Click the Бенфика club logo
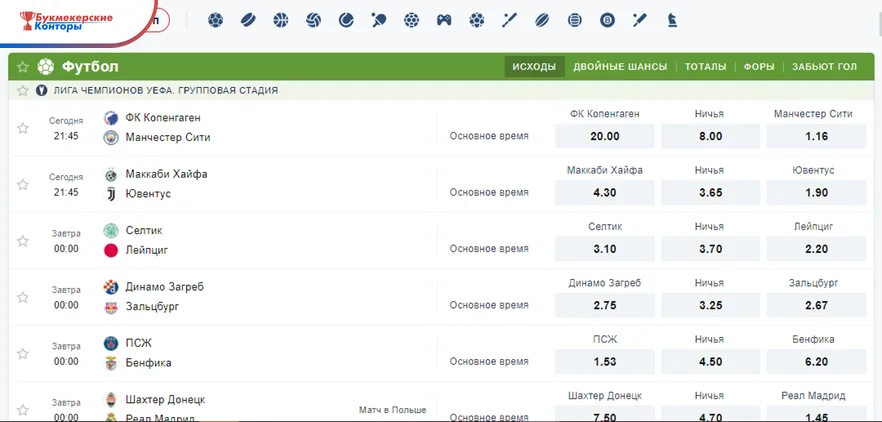Image resolution: width=882 pixels, height=422 pixels. coord(111,363)
